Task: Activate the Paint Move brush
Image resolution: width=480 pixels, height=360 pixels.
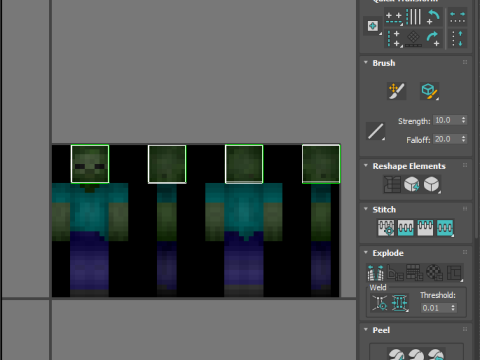Action: click(x=396, y=91)
